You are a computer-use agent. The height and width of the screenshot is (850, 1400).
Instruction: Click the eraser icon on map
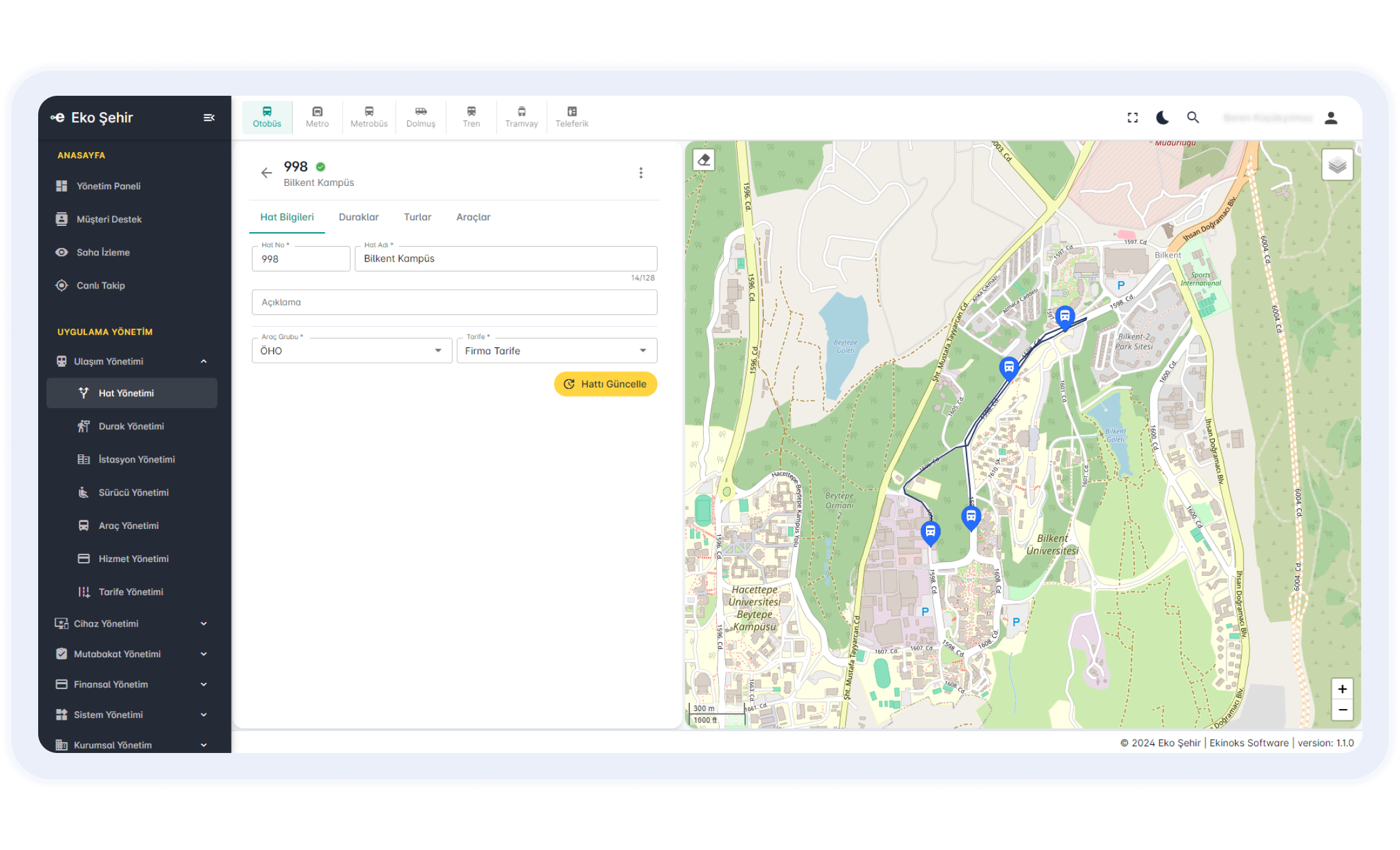click(704, 160)
